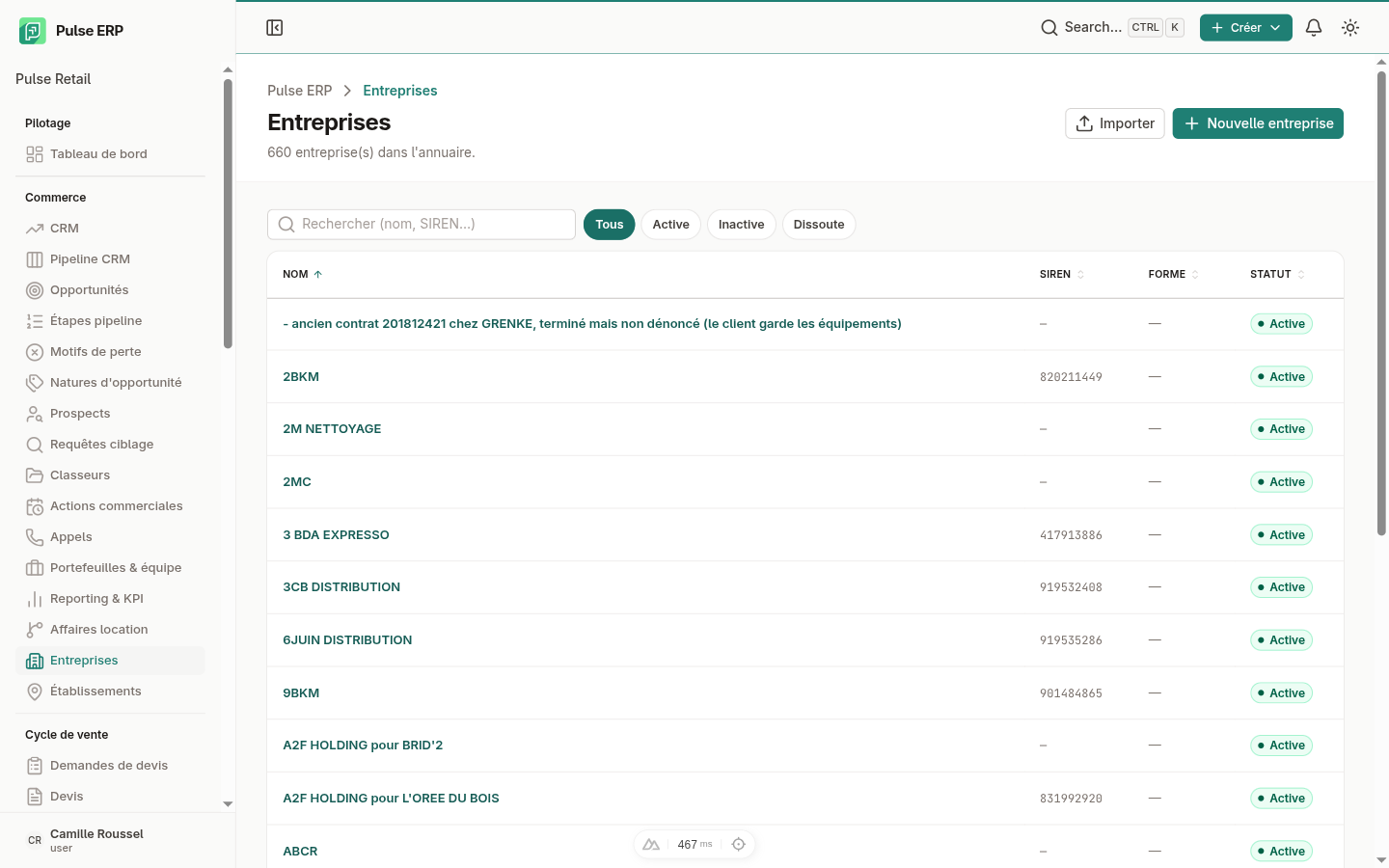Click the Pulse ERP logo icon

point(32,31)
